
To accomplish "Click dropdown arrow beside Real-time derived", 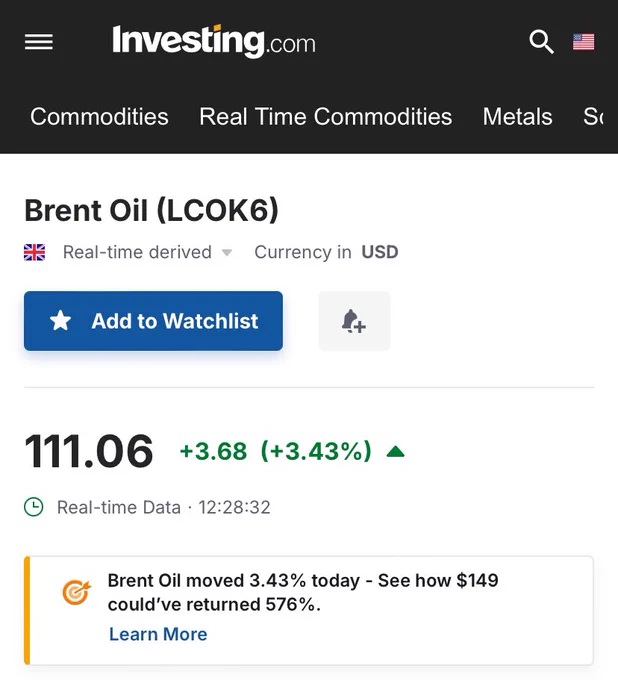I will [227, 252].
